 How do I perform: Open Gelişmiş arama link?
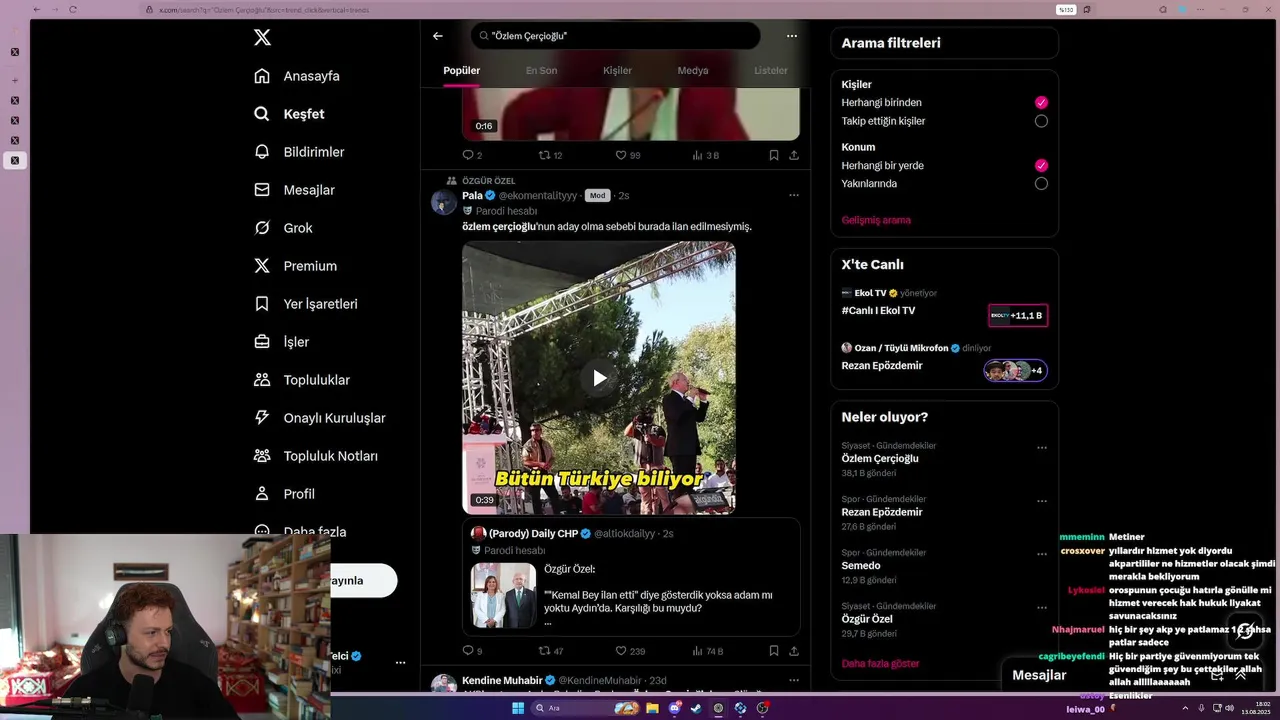[x=876, y=220]
